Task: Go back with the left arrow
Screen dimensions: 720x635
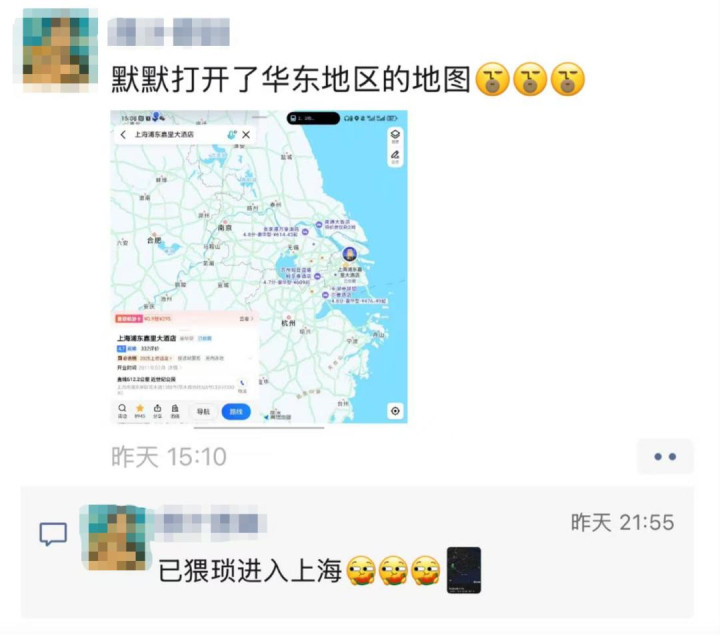Action: tap(123, 135)
